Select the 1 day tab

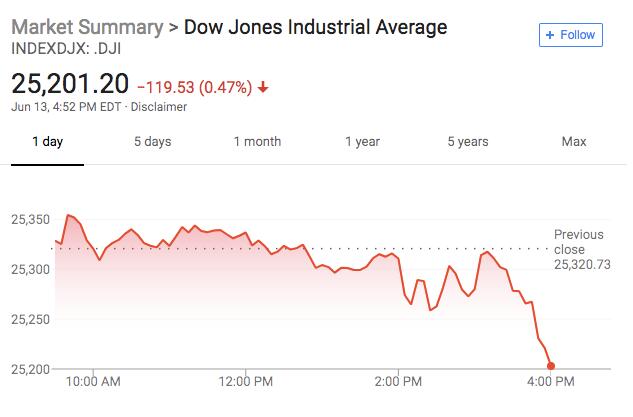click(x=47, y=141)
